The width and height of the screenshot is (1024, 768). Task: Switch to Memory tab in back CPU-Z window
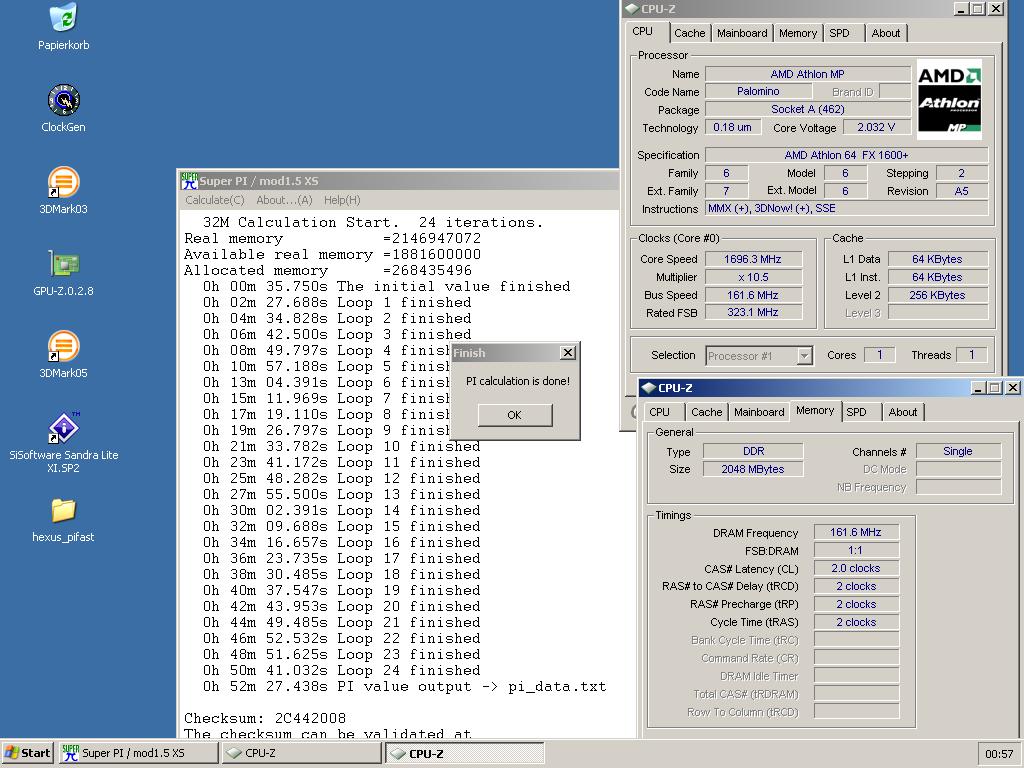[x=797, y=33]
